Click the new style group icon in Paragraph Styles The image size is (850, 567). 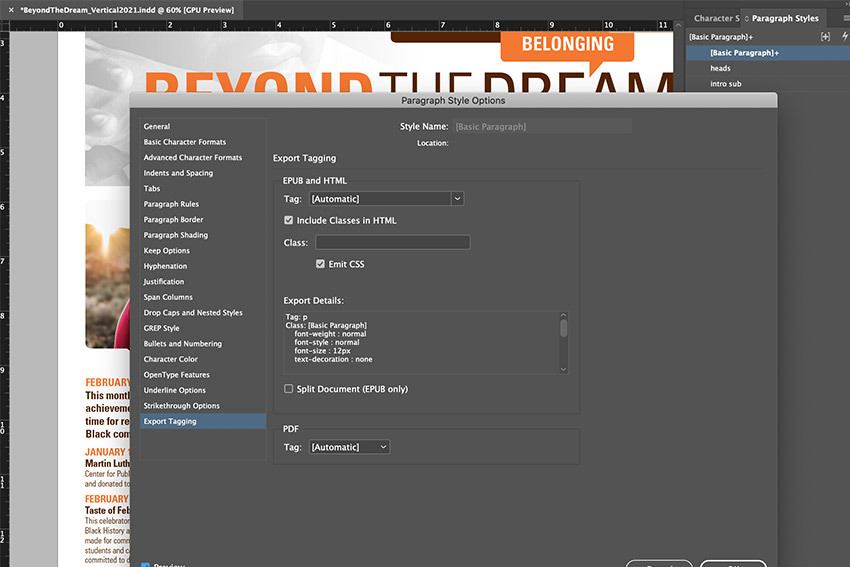pyautogui.click(x=825, y=37)
